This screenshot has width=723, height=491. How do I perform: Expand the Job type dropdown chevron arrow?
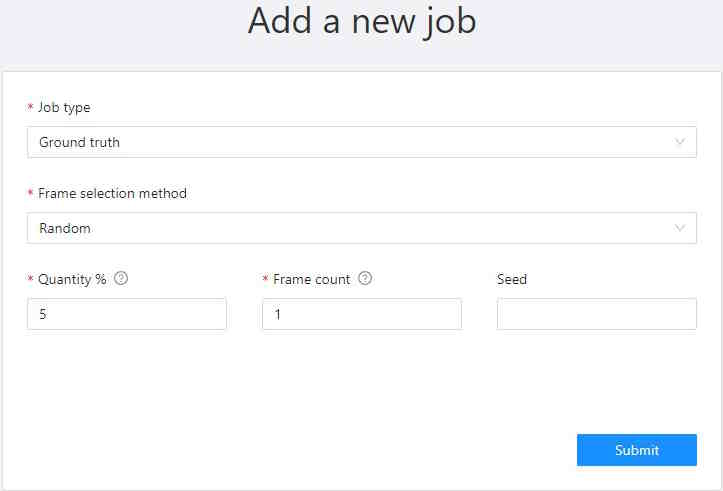click(x=681, y=142)
